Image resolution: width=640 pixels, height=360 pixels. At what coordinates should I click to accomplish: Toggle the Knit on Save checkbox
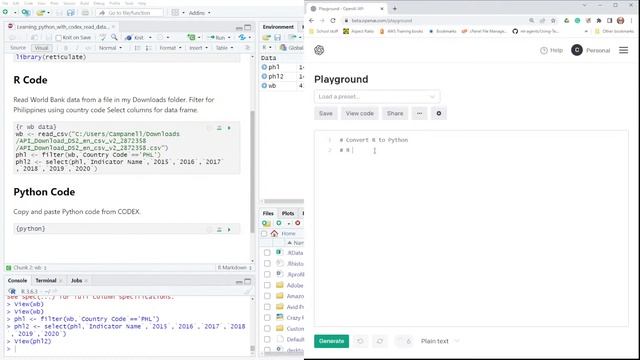58,38
